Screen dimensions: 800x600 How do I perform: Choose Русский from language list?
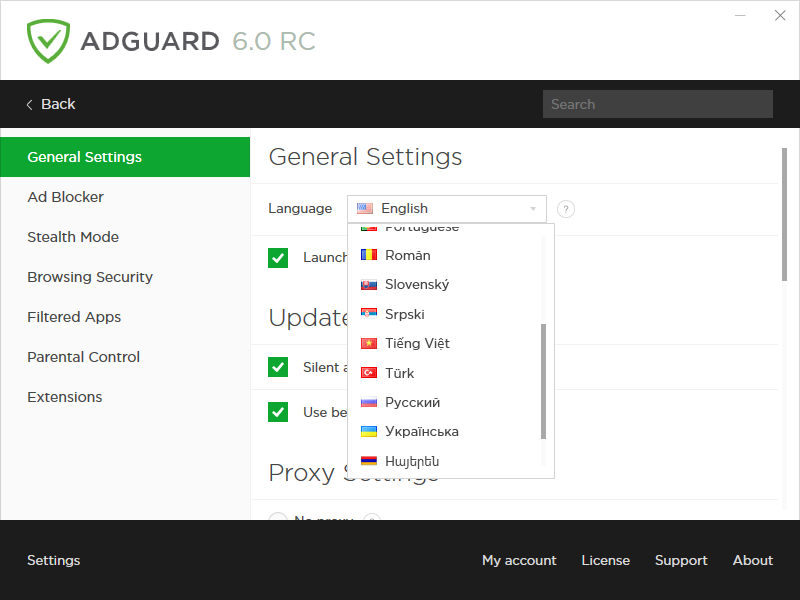412,403
